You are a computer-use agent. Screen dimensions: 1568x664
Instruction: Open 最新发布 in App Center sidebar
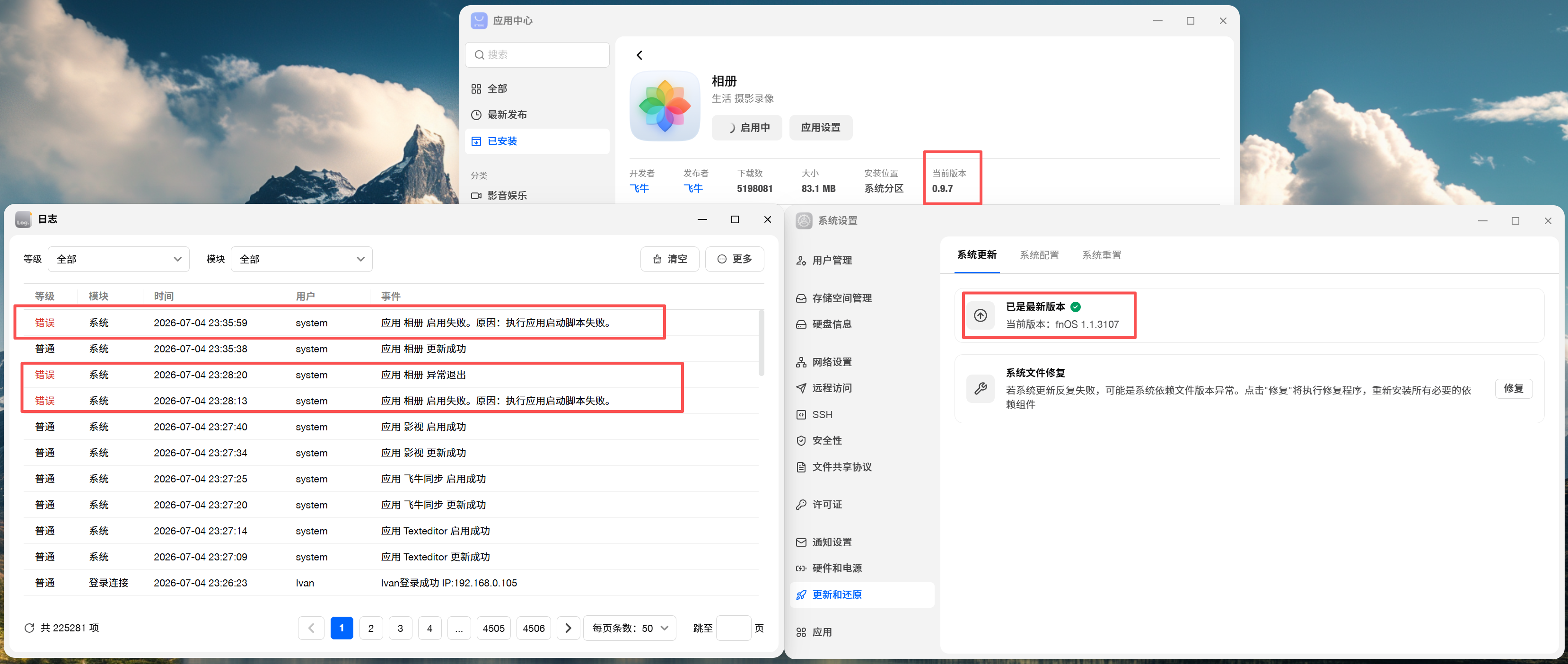[x=537, y=115]
